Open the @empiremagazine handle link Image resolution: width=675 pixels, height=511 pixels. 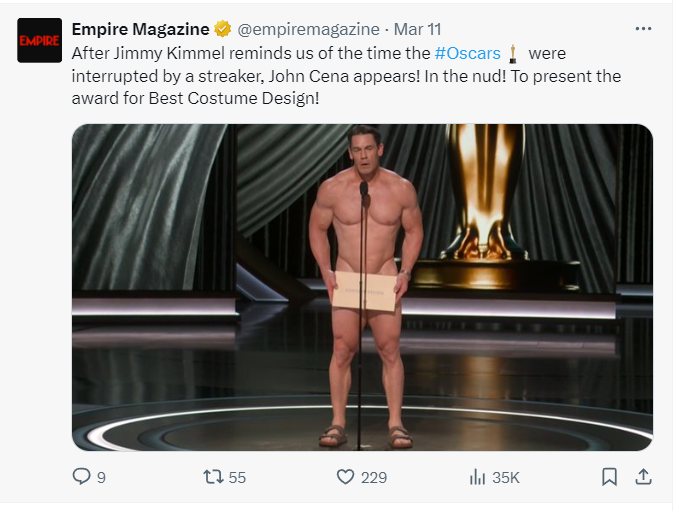pyautogui.click(x=308, y=29)
